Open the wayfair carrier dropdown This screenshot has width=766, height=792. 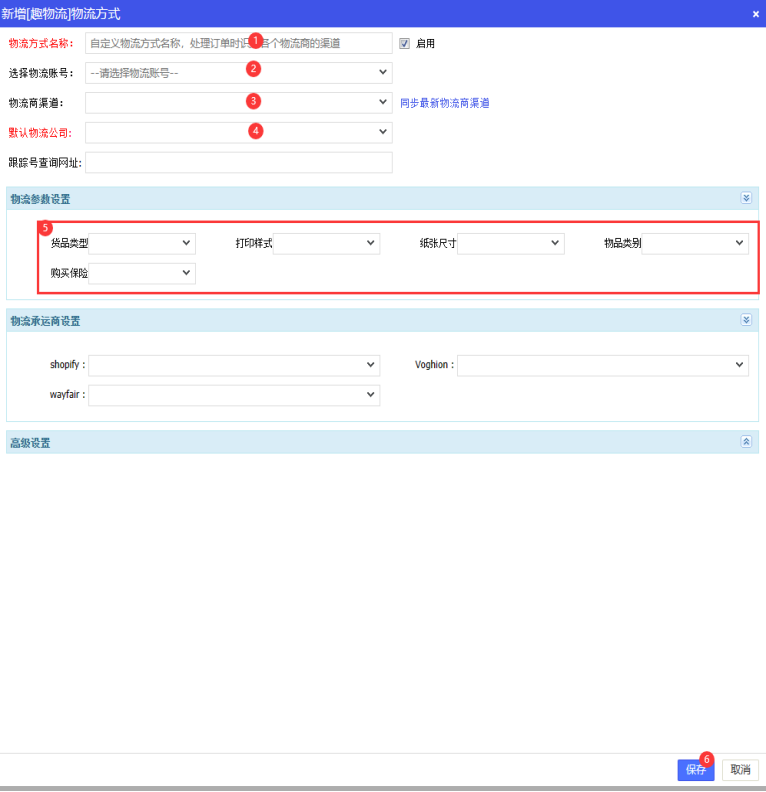234,395
